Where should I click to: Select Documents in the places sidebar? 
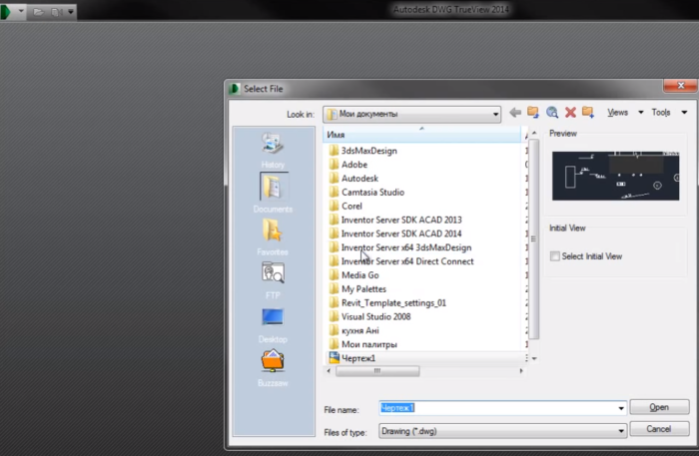tap(273, 193)
